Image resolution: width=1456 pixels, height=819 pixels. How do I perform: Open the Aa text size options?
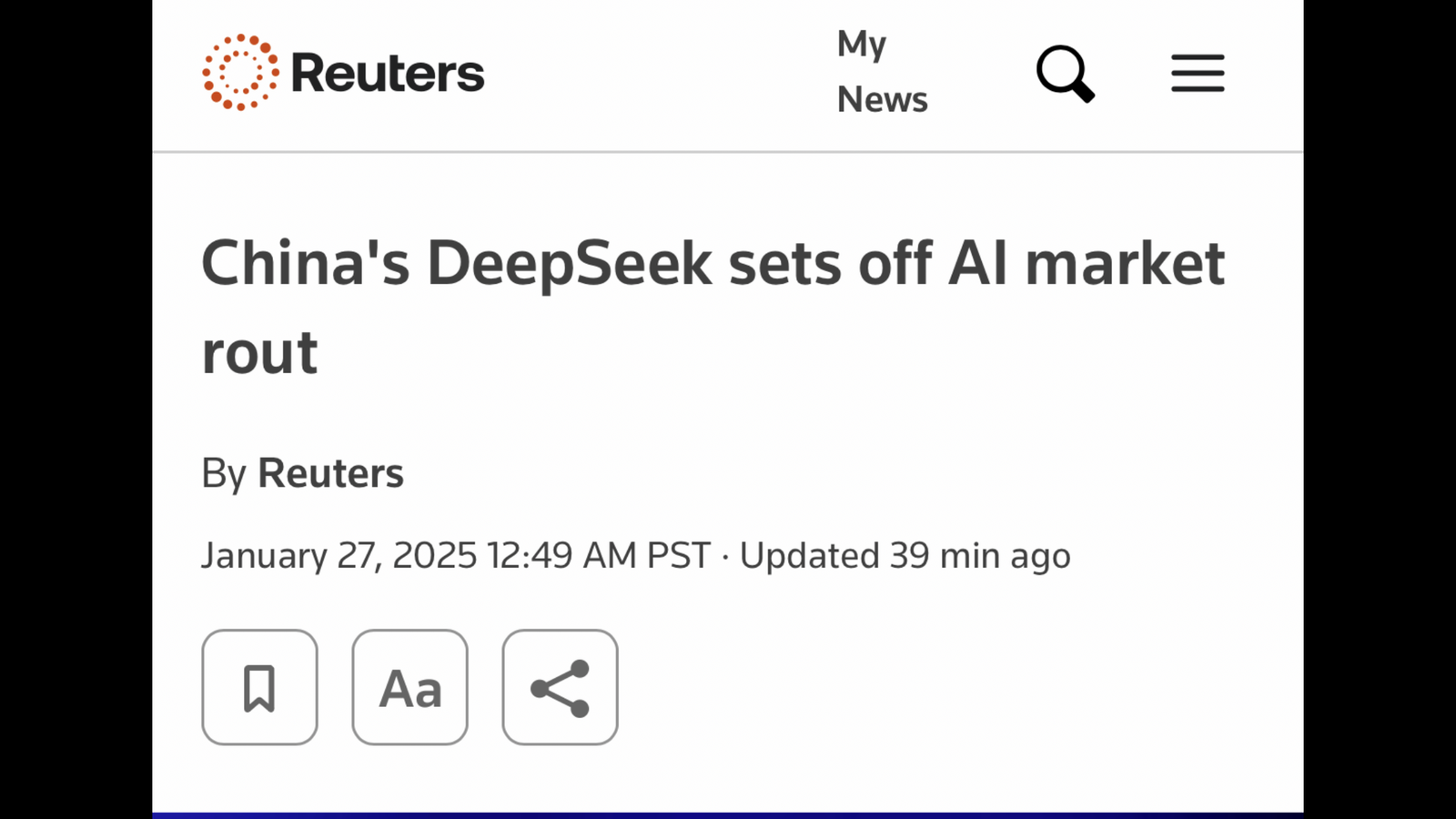[409, 687]
